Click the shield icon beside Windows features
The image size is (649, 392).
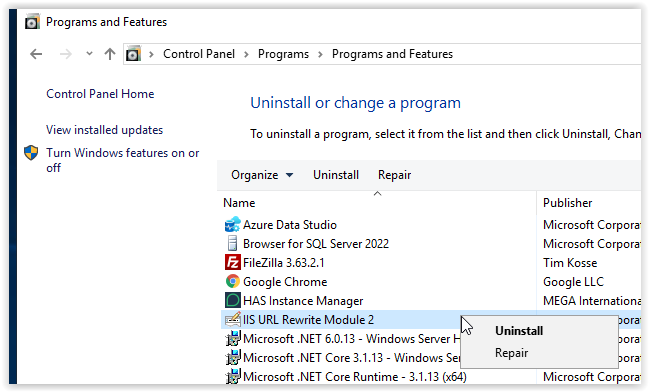[x=31, y=153]
